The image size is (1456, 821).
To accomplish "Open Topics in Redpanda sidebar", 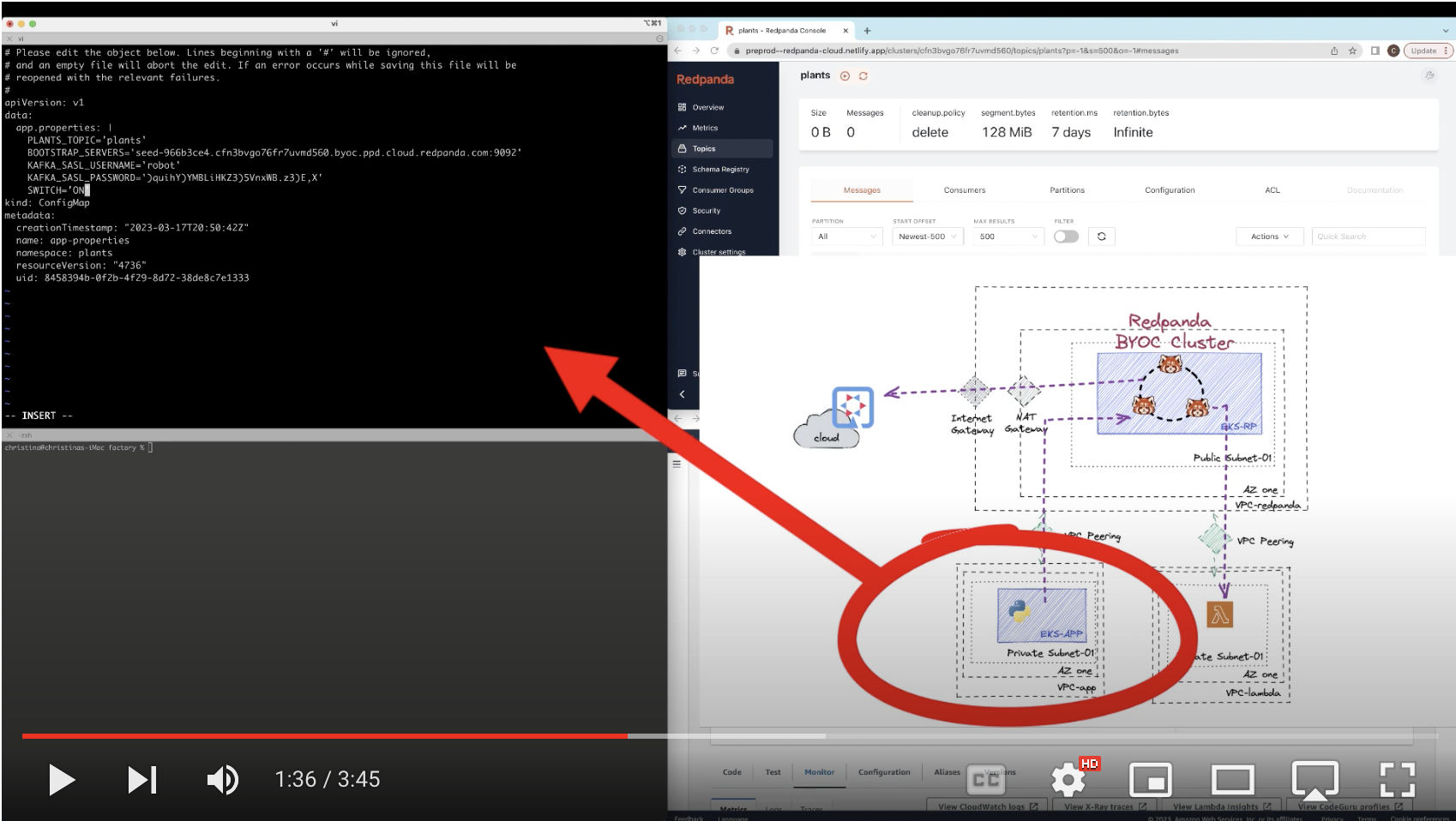I will pos(722,148).
